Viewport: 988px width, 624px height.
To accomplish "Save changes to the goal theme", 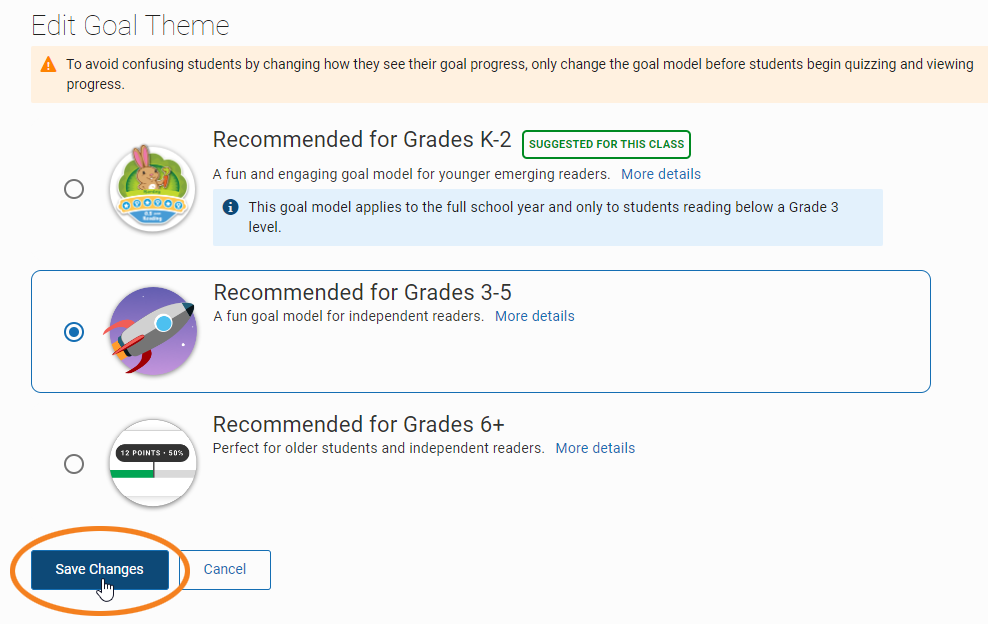I will (100, 570).
